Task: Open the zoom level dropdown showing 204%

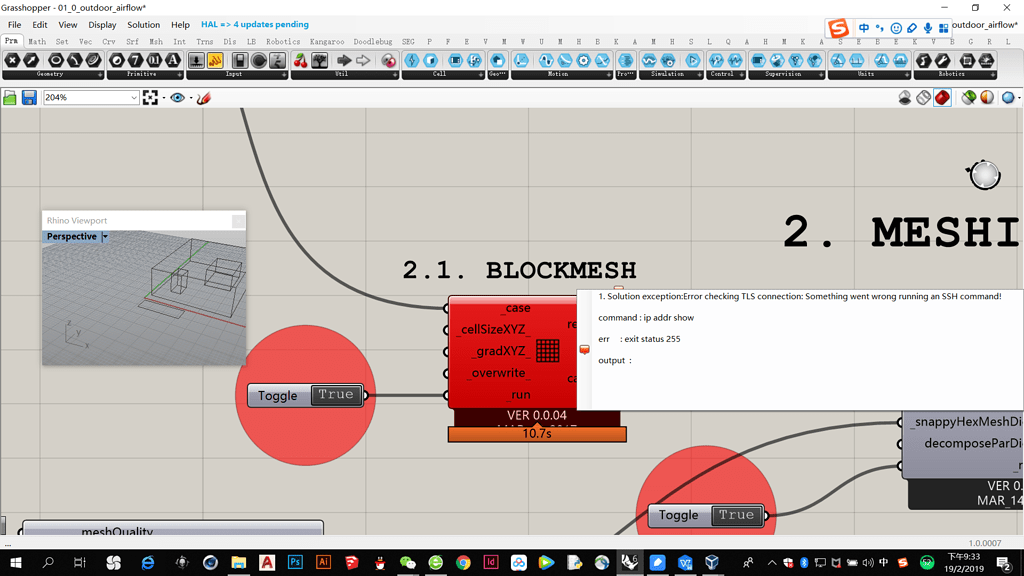Action: [135, 97]
